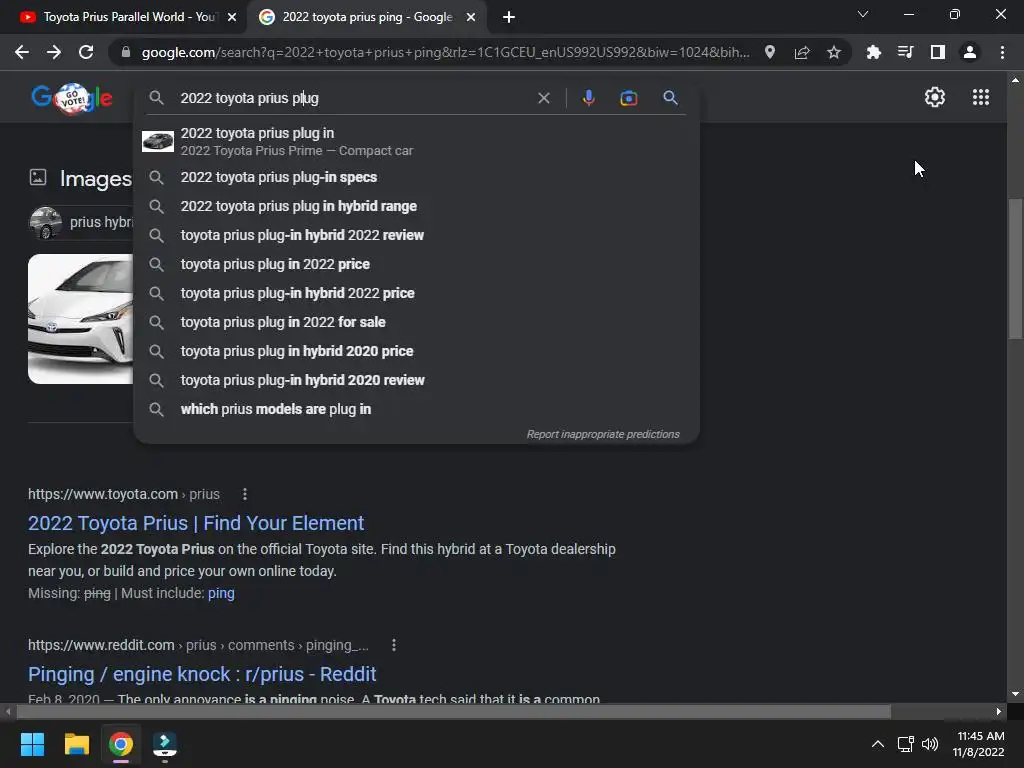Click 'Report inappropriate predictions' link
1024x768 pixels.
[x=603, y=434]
